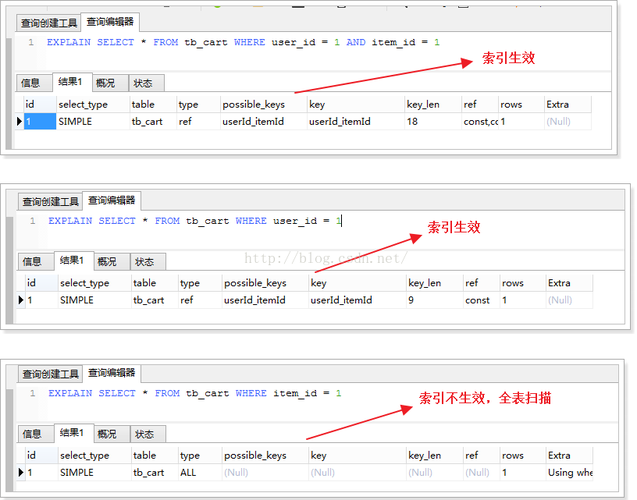Click rows column header in bottom panel

pyautogui.click(x=522, y=455)
